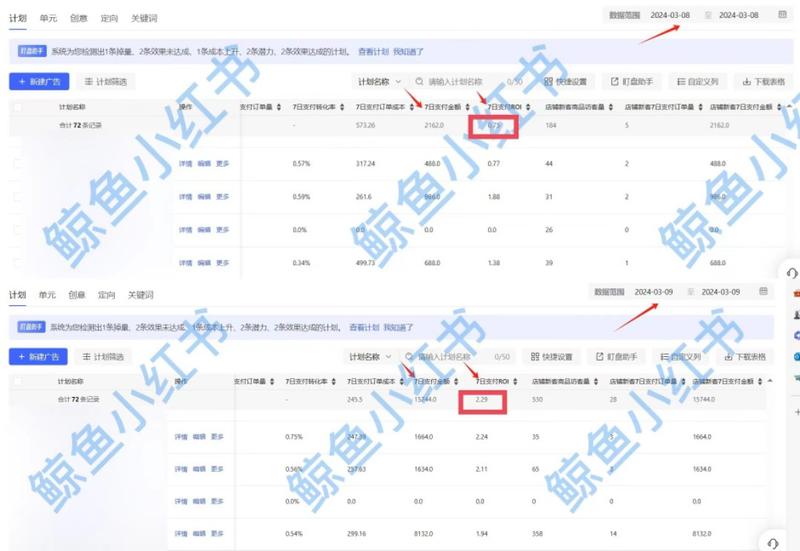Open calendar icon beside the 2024-03-08 range
The height and width of the screenshot is (551, 800).
[782, 14]
